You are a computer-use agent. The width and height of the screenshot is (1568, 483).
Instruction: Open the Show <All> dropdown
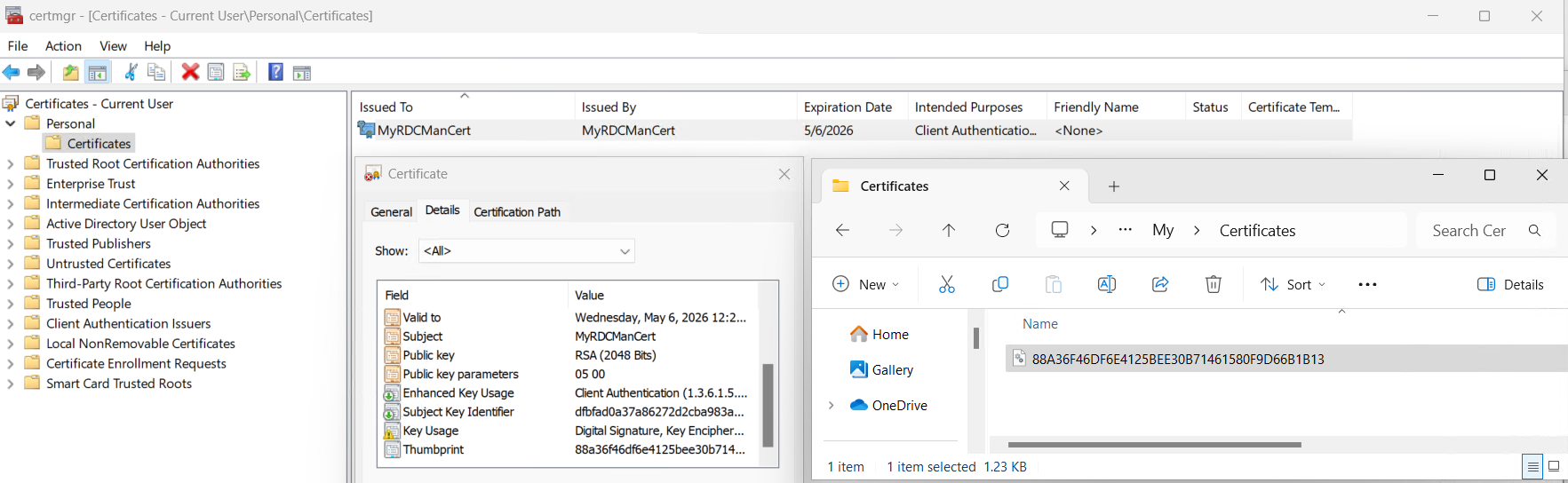tap(527, 251)
